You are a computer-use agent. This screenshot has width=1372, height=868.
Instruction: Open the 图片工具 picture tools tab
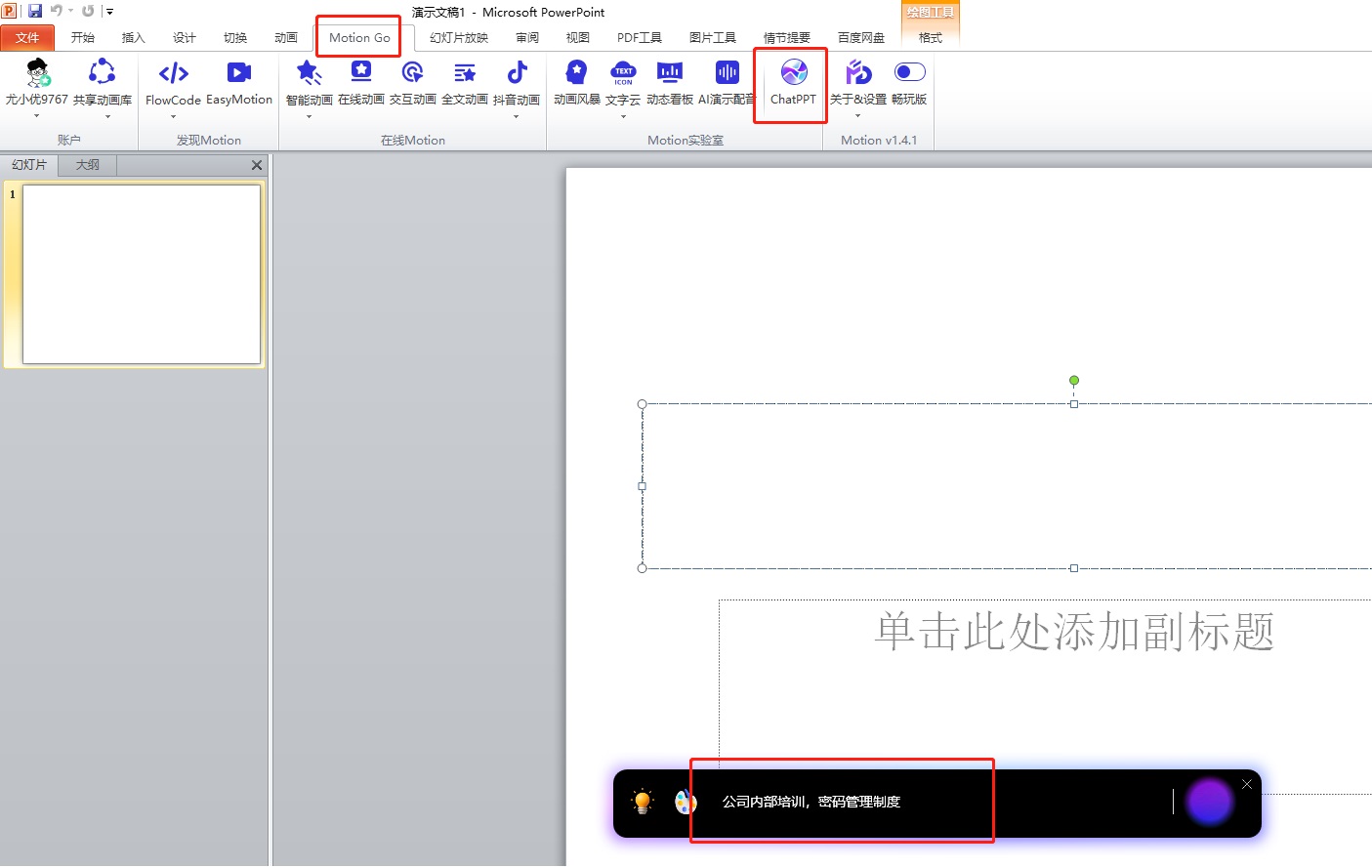[x=713, y=38]
